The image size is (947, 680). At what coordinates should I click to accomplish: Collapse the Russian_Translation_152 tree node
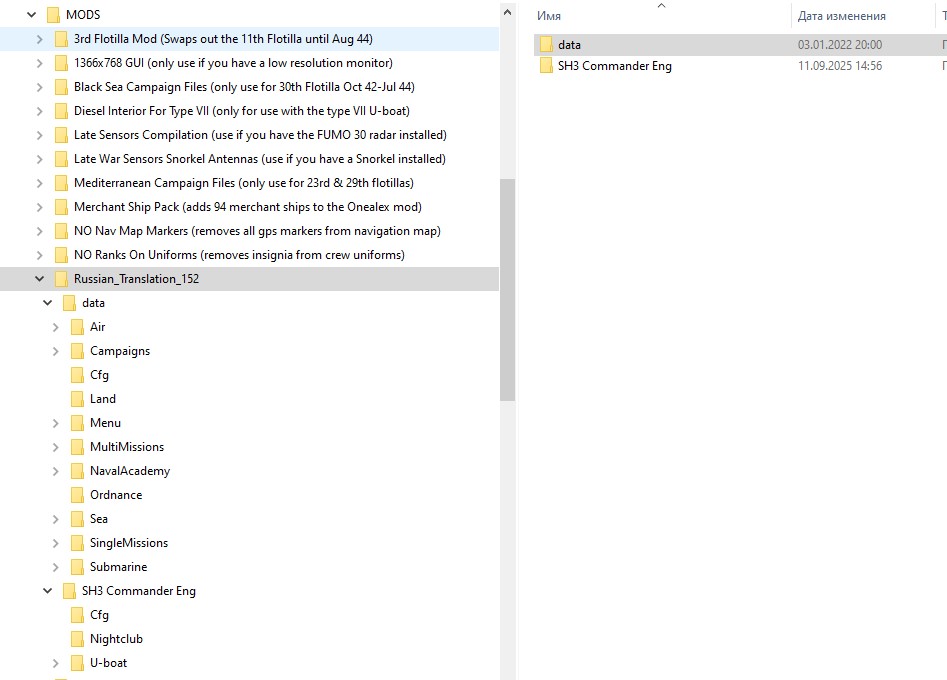point(39,279)
